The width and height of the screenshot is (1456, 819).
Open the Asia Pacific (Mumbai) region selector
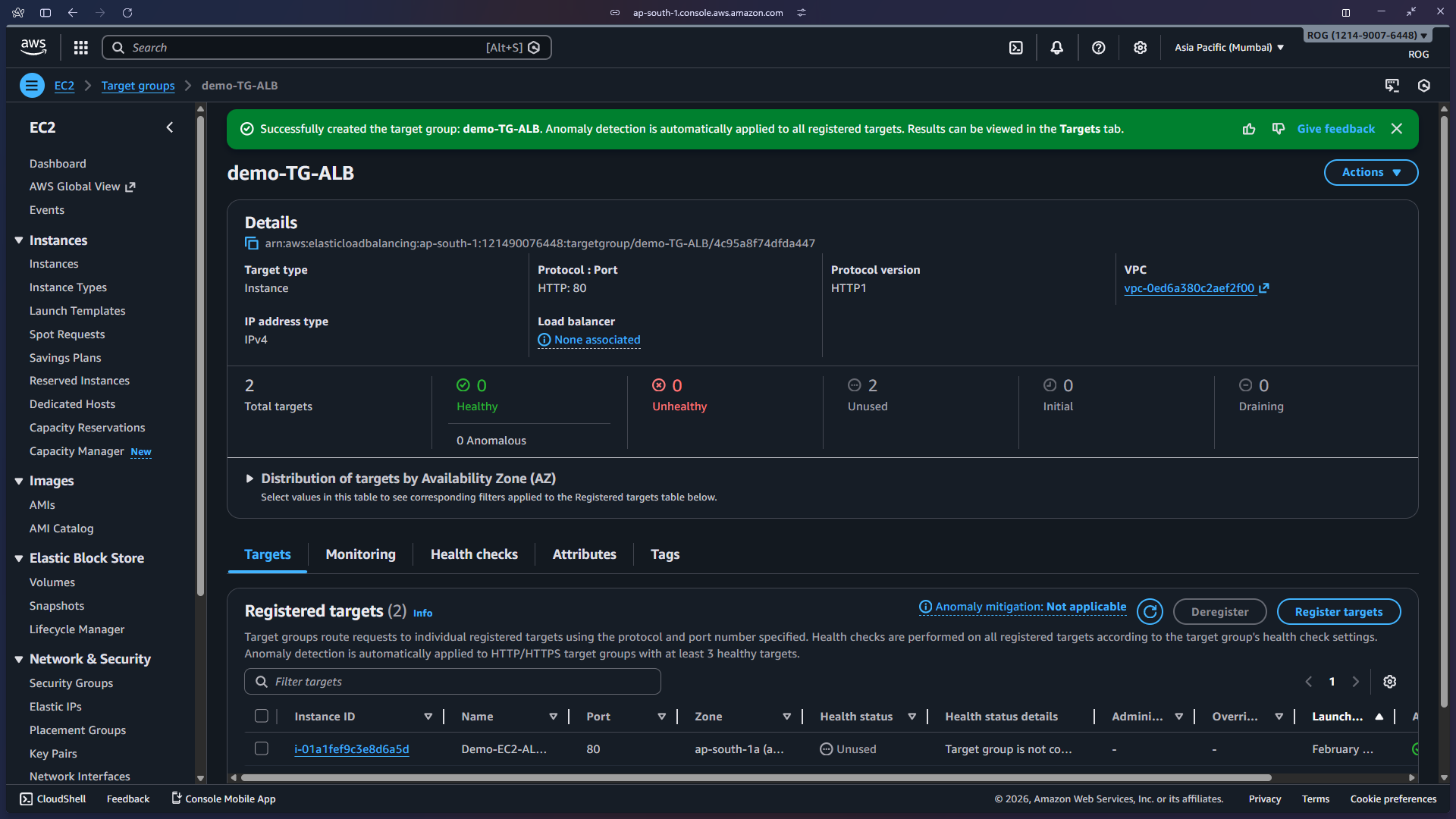[1228, 48]
